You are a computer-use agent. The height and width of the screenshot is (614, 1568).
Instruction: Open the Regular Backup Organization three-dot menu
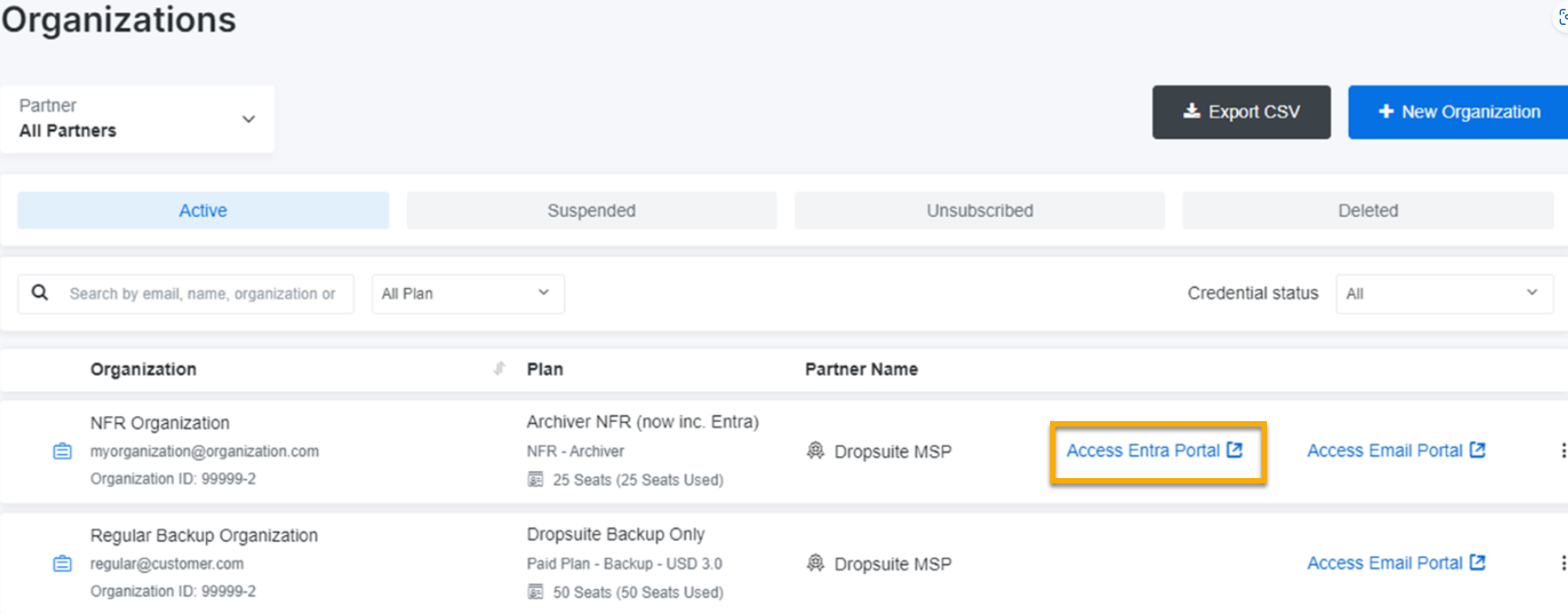tap(1562, 563)
